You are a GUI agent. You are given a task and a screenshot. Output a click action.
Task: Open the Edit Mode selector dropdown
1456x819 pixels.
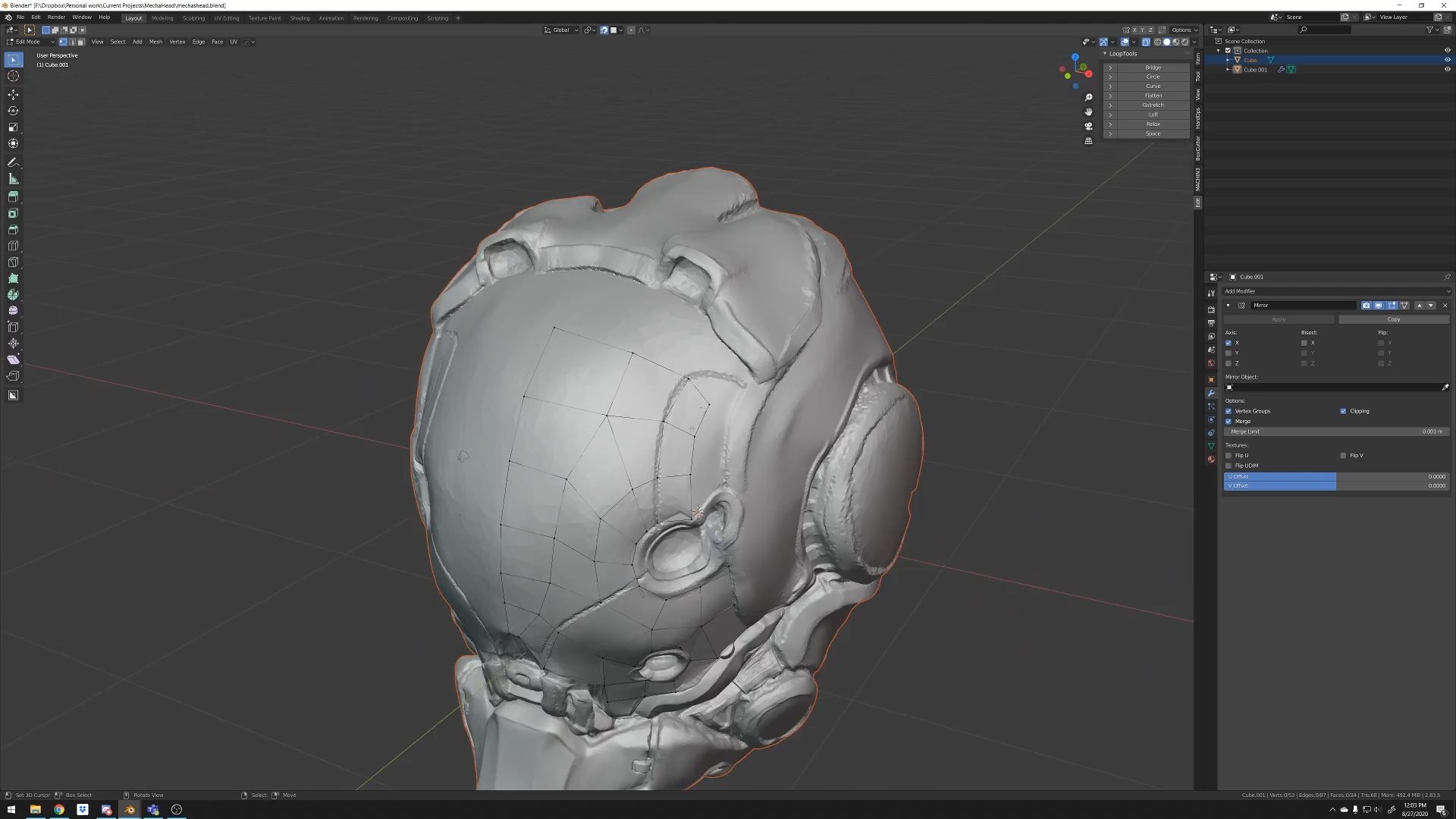coord(30,42)
